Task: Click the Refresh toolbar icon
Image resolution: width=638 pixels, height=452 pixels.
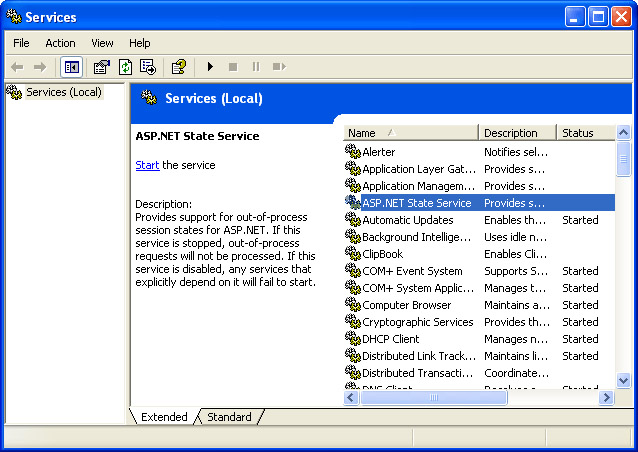Action: 125,67
